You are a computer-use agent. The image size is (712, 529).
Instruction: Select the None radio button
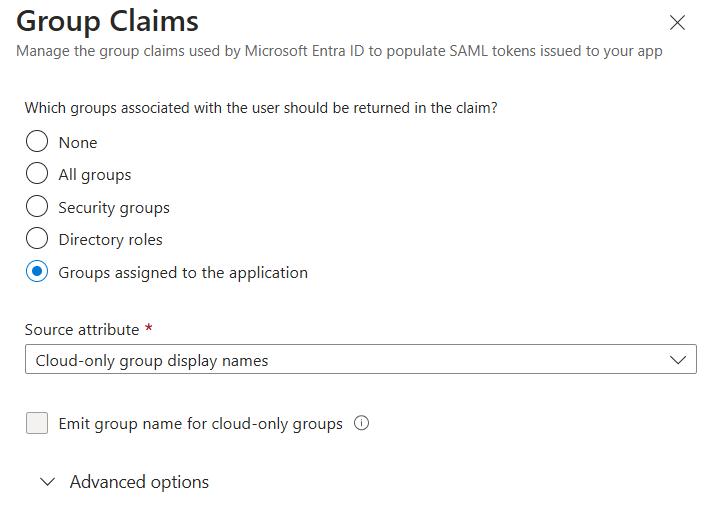(37, 141)
